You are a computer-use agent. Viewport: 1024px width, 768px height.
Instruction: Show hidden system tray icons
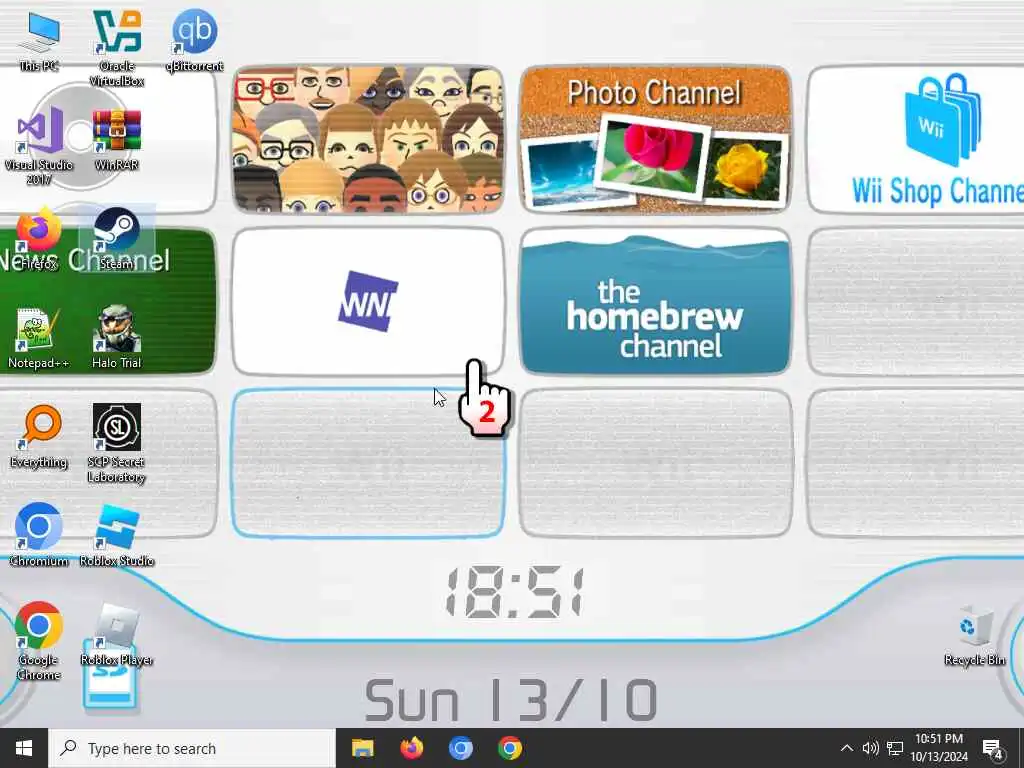click(846, 748)
